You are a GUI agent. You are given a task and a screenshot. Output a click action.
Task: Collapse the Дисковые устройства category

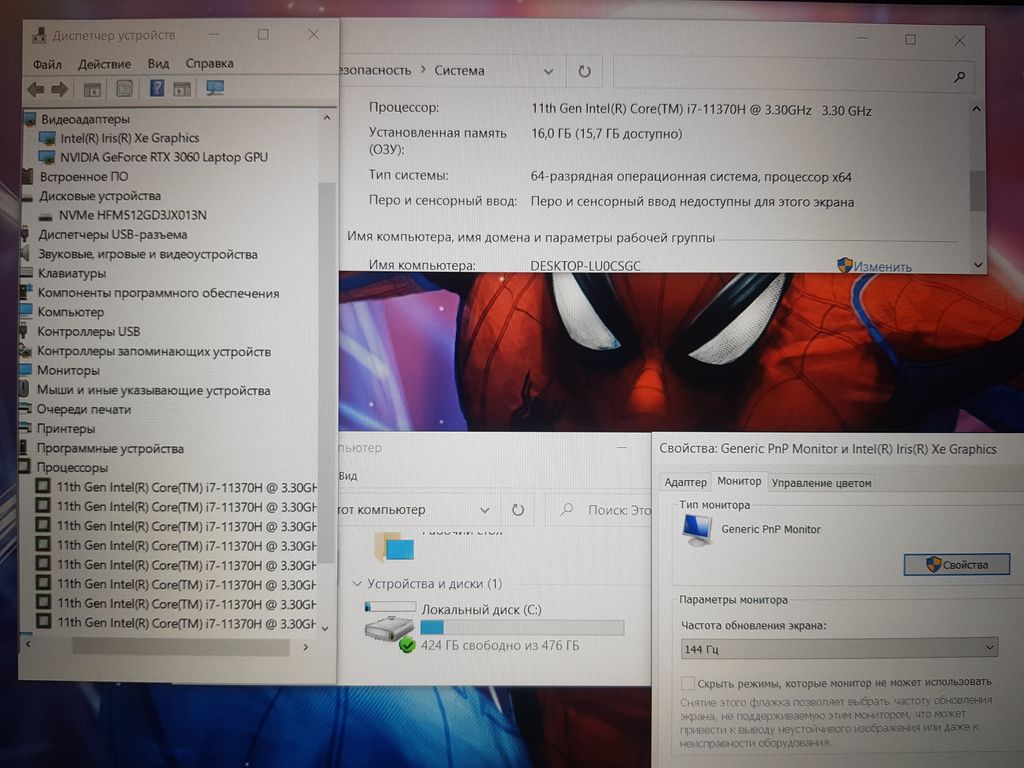[x=99, y=196]
